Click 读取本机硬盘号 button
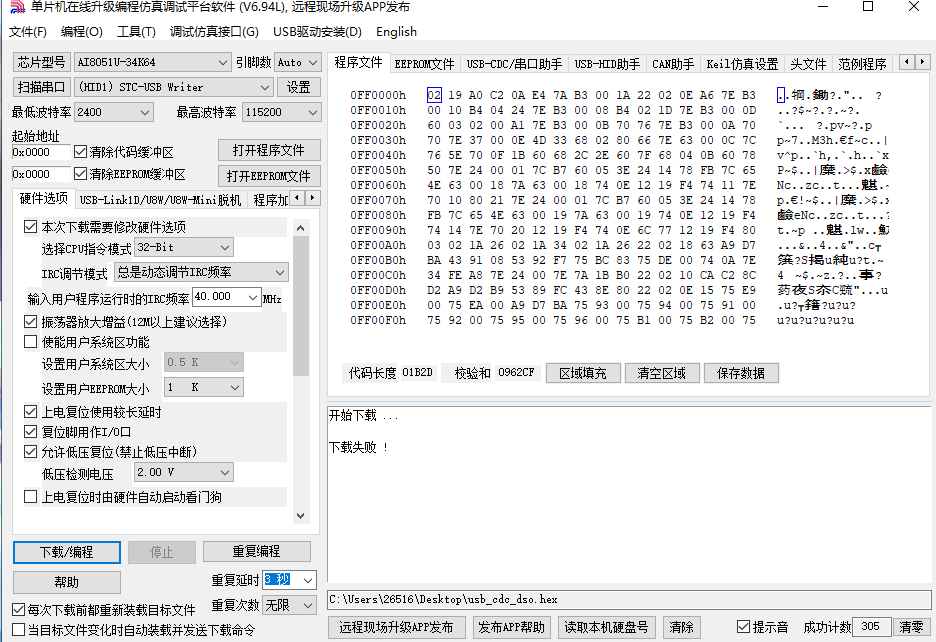Screen dimensions: 936x642 coord(606,627)
